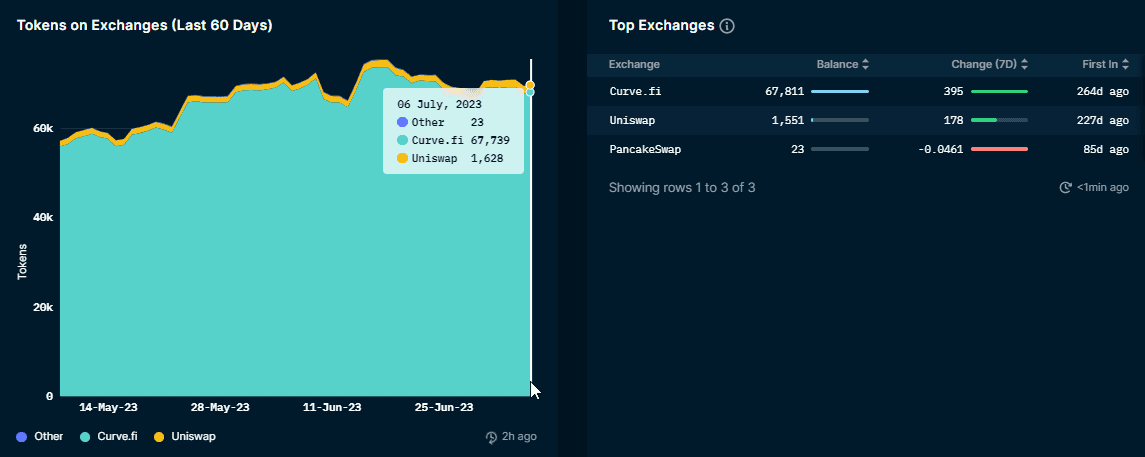Click the chart's 2h ago refresh icon

[491, 437]
